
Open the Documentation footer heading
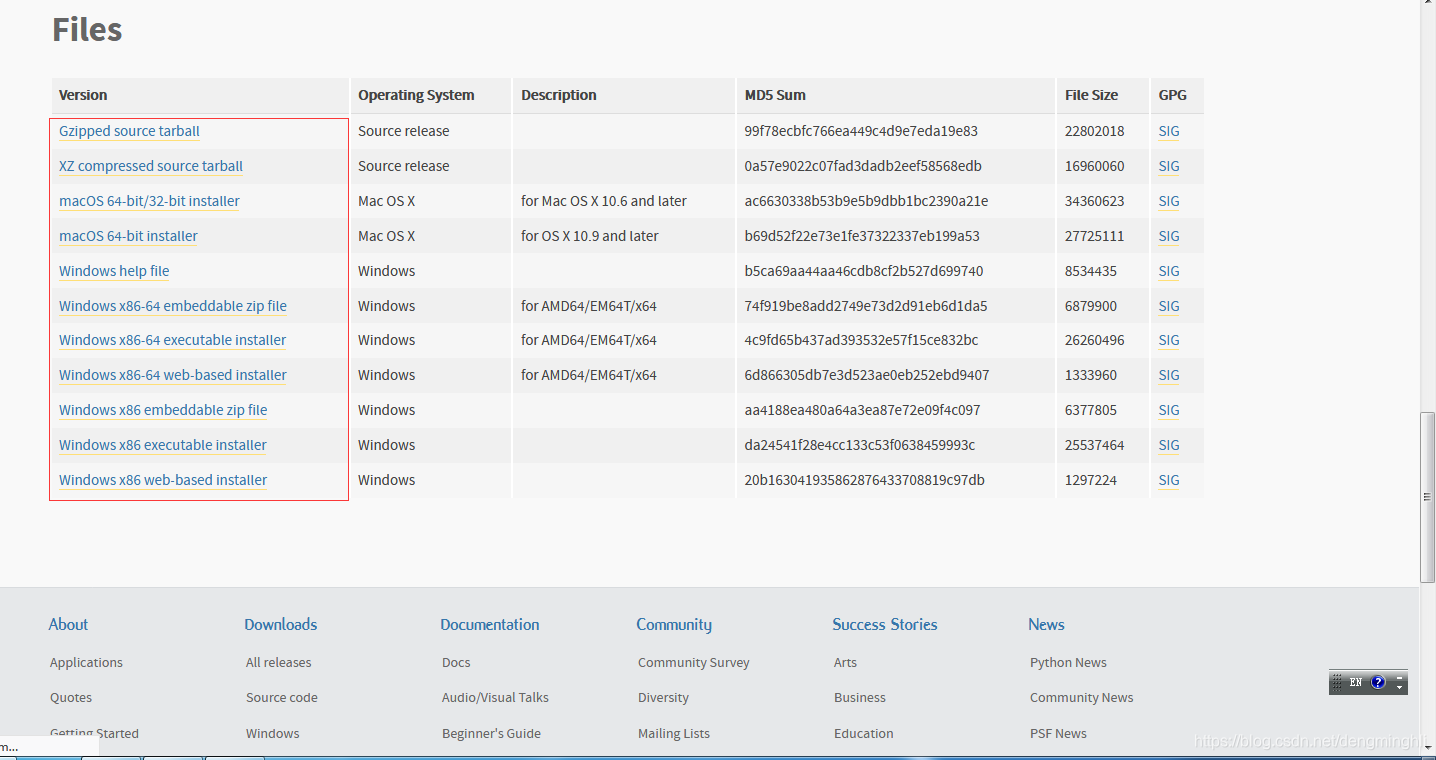click(490, 624)
